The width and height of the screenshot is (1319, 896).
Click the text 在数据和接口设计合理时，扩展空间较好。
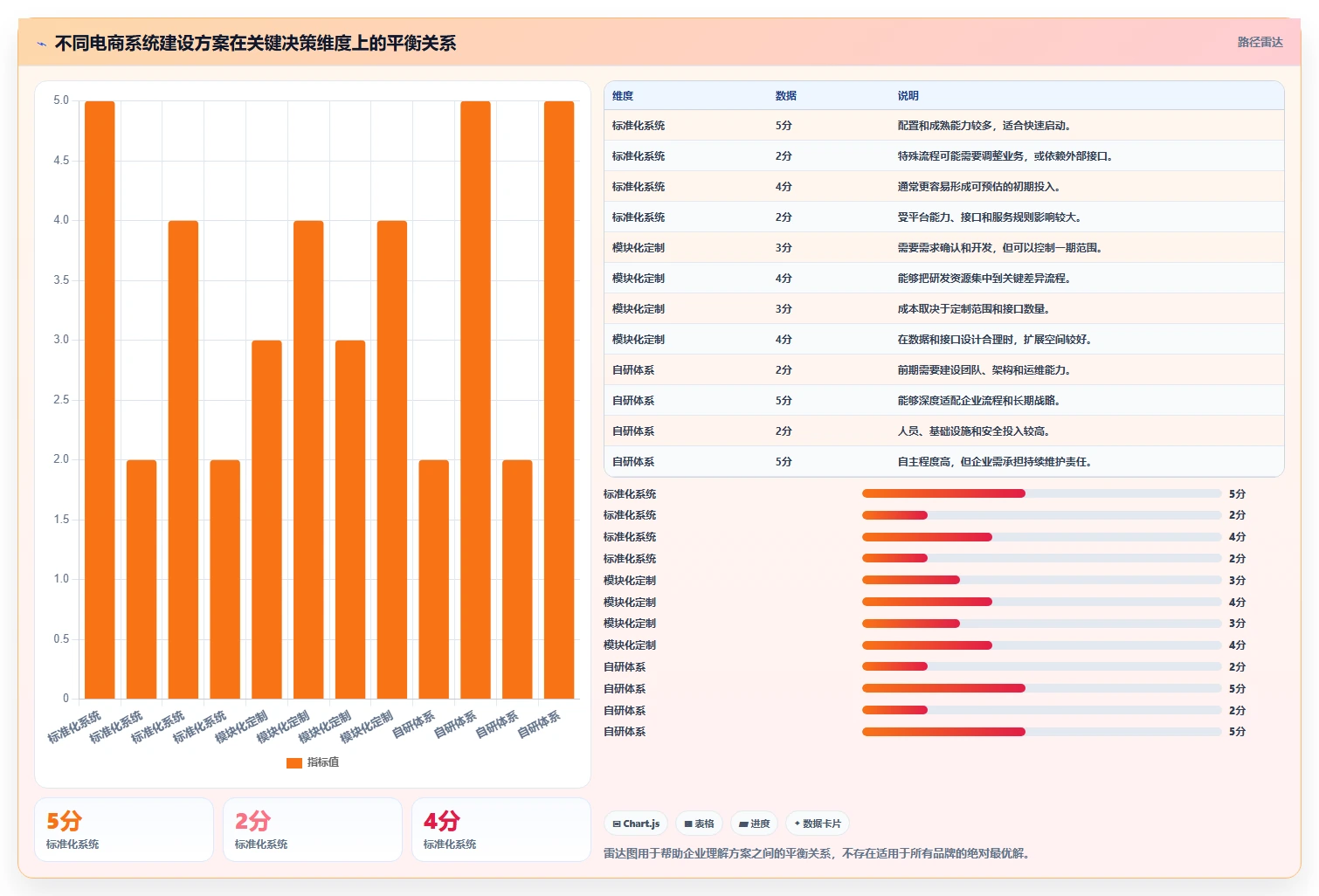click(995, 340)
